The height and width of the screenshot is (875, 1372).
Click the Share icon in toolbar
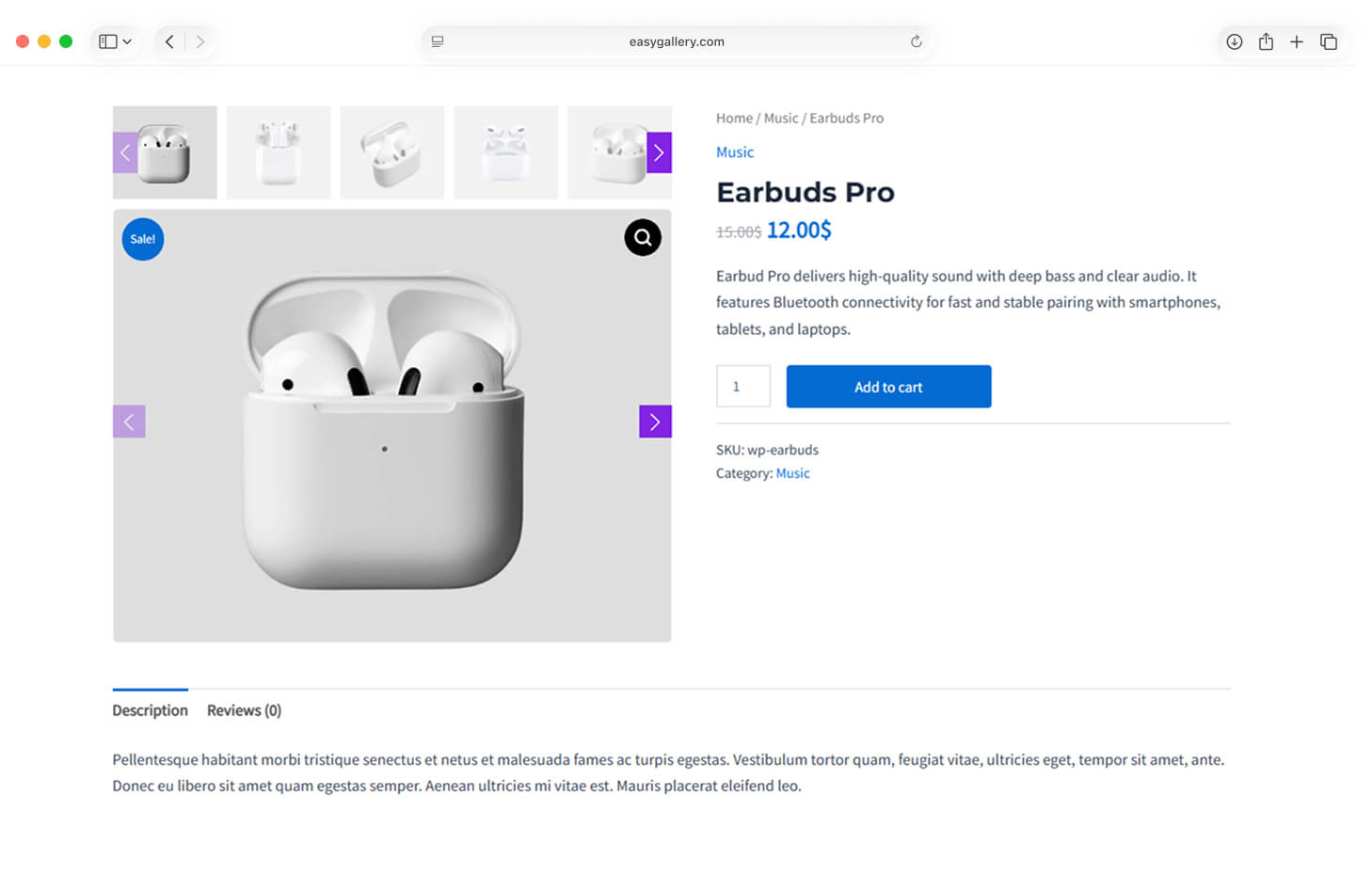(1266, 41)
